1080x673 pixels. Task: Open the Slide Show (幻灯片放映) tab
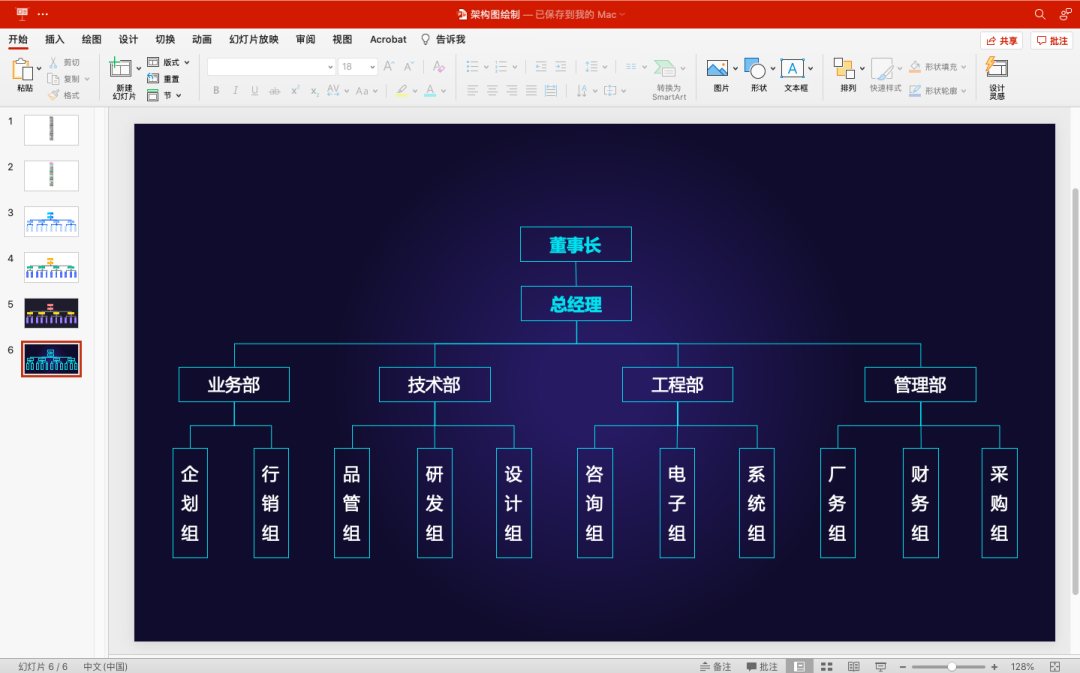pos(253,39)
